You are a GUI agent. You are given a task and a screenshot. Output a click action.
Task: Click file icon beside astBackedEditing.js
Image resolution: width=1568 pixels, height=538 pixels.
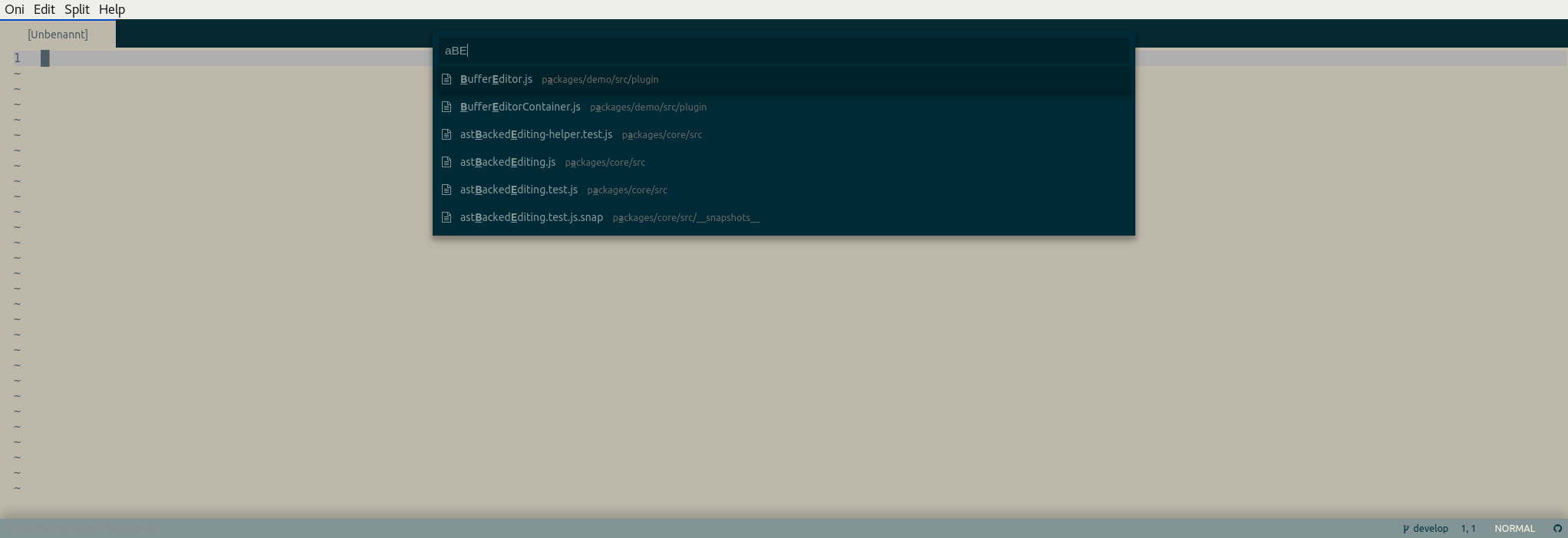coord(446,162)
